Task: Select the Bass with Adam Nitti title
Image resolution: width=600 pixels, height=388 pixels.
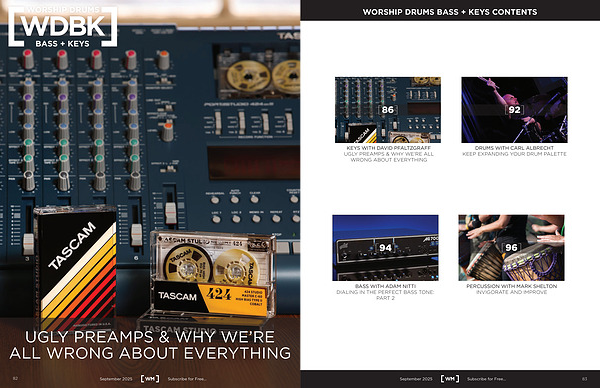Action: coord(385,286)
